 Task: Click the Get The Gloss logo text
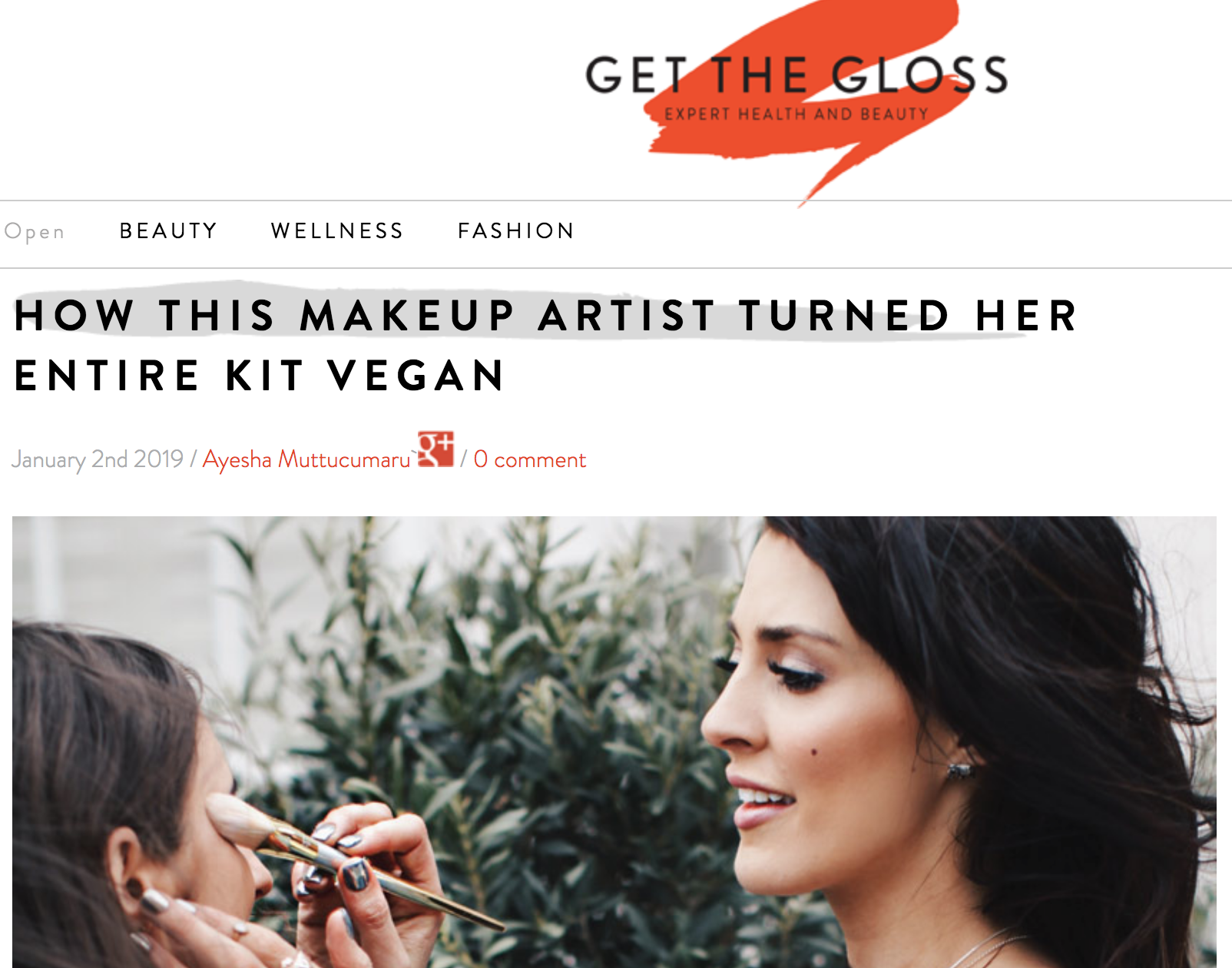pos(796,75)
